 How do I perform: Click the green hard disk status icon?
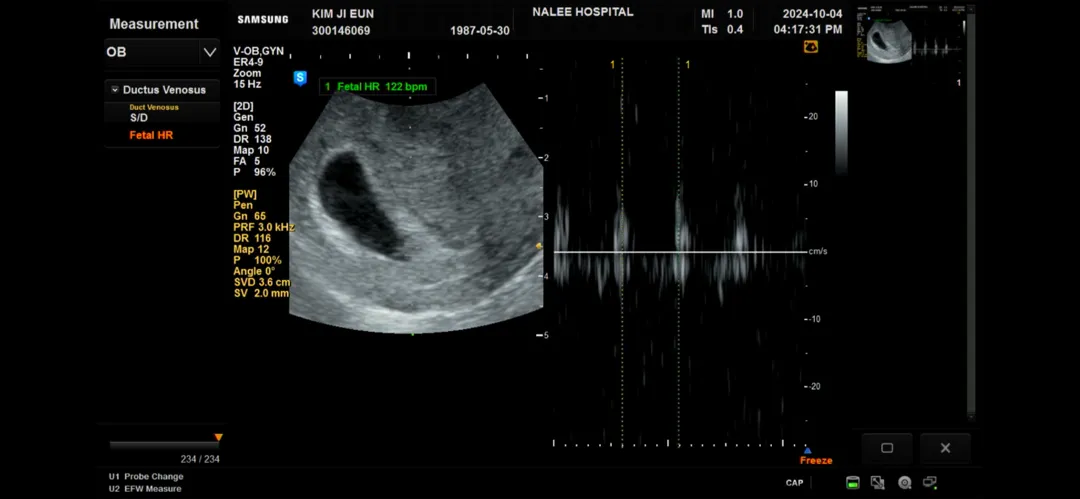point(853,483)
